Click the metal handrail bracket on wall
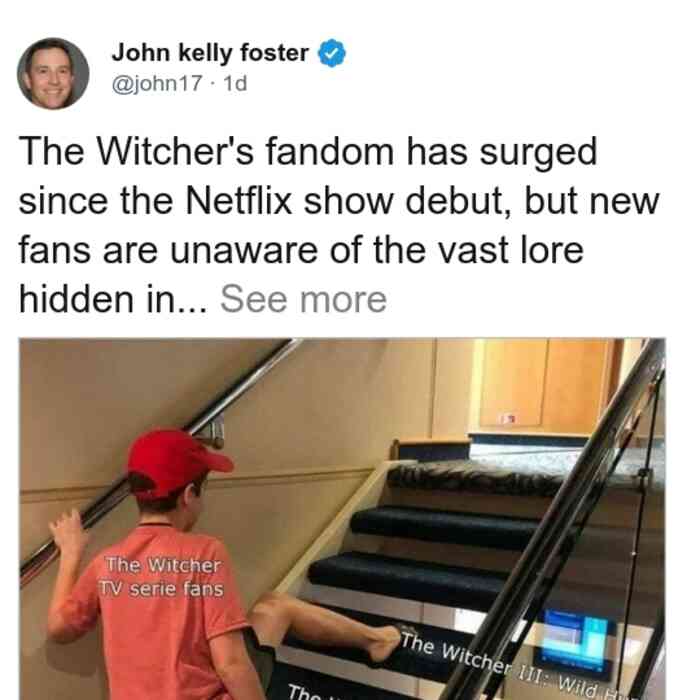This screenshot has height=700, width=700. coord(213,431)
